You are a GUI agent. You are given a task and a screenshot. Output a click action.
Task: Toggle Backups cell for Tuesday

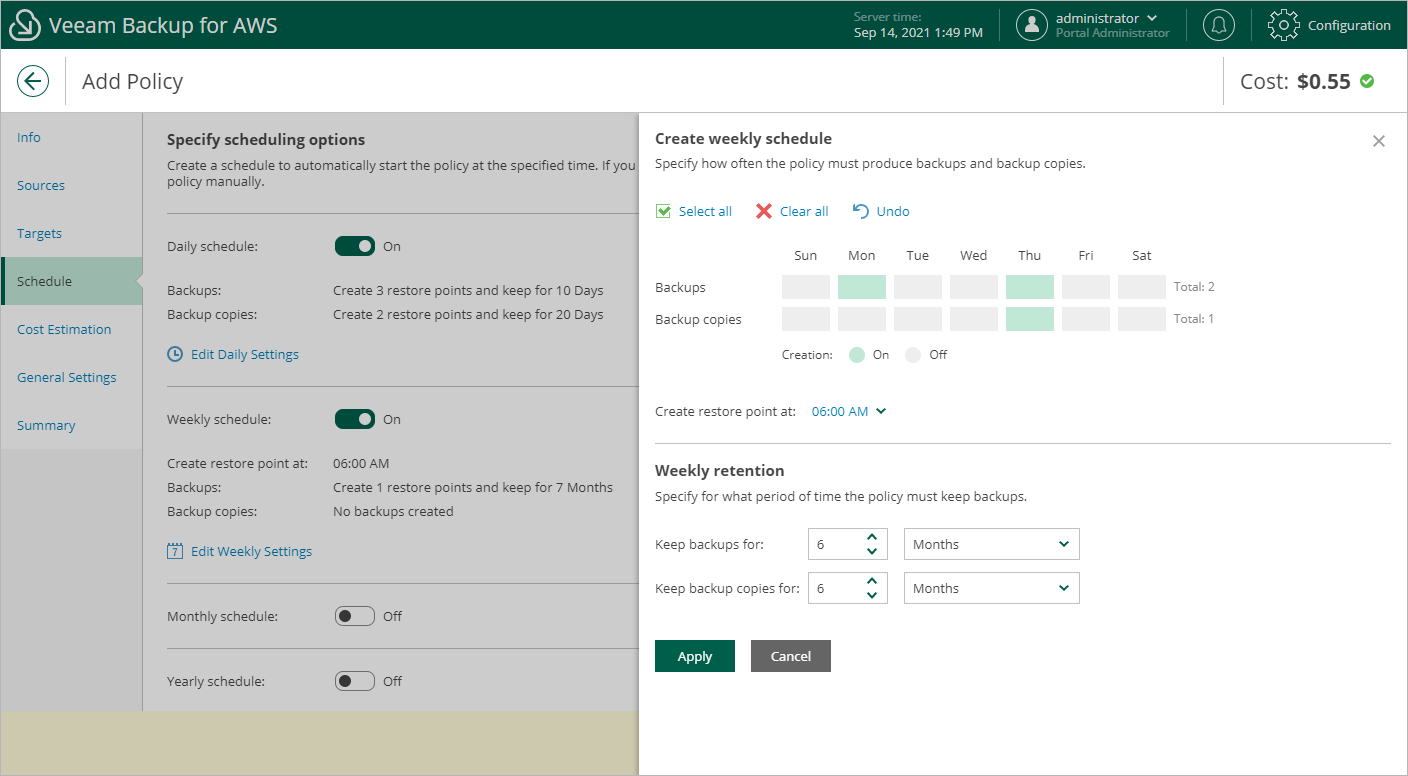coord(918,287)
